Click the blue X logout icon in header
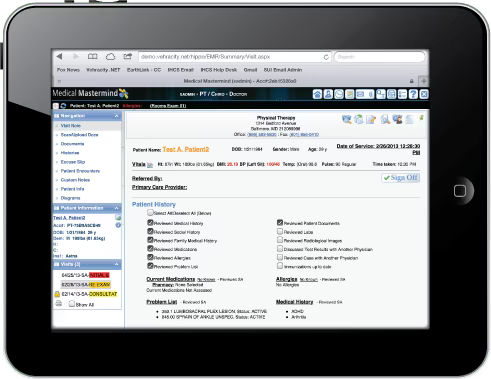The height and width of the screenshot is (379, 491). 424,94
